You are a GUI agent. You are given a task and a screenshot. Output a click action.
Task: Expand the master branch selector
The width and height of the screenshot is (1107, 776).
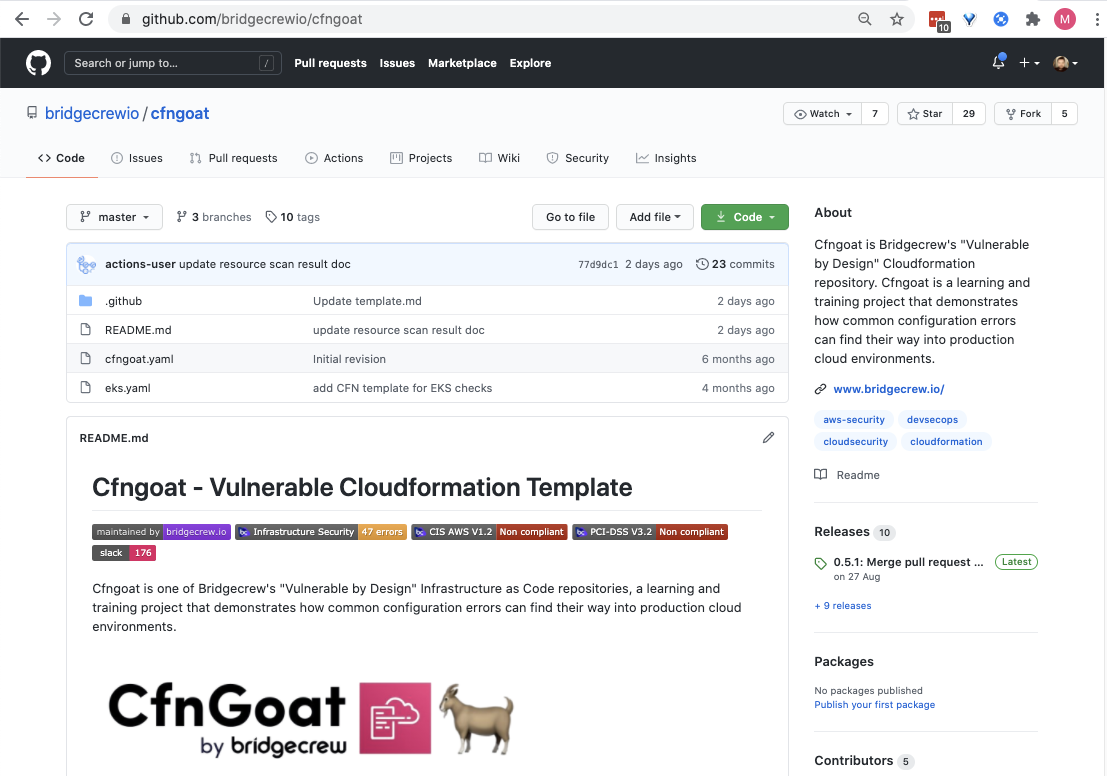(x=114, y=217)
